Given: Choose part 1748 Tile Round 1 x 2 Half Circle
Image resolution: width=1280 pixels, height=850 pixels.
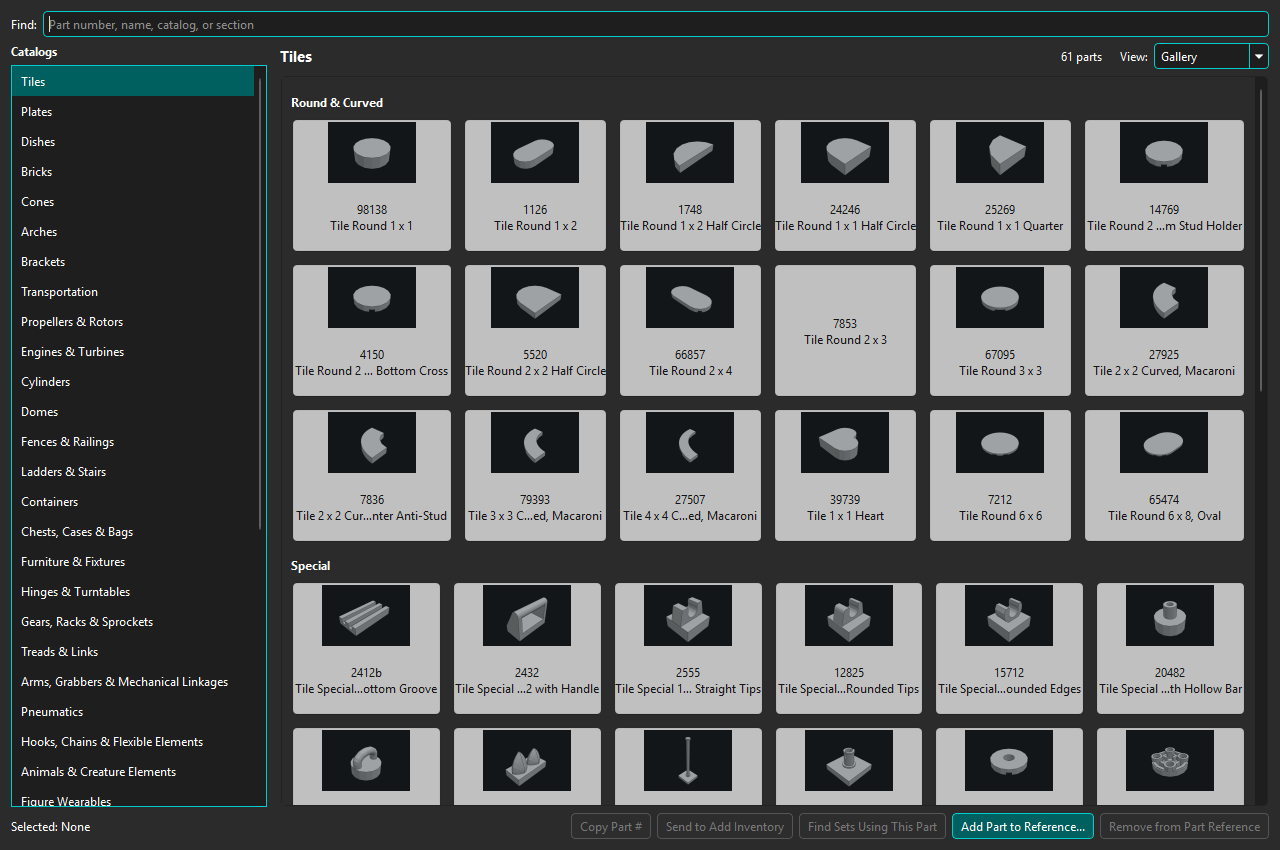Looking at the screenshot, I should 690,185.
